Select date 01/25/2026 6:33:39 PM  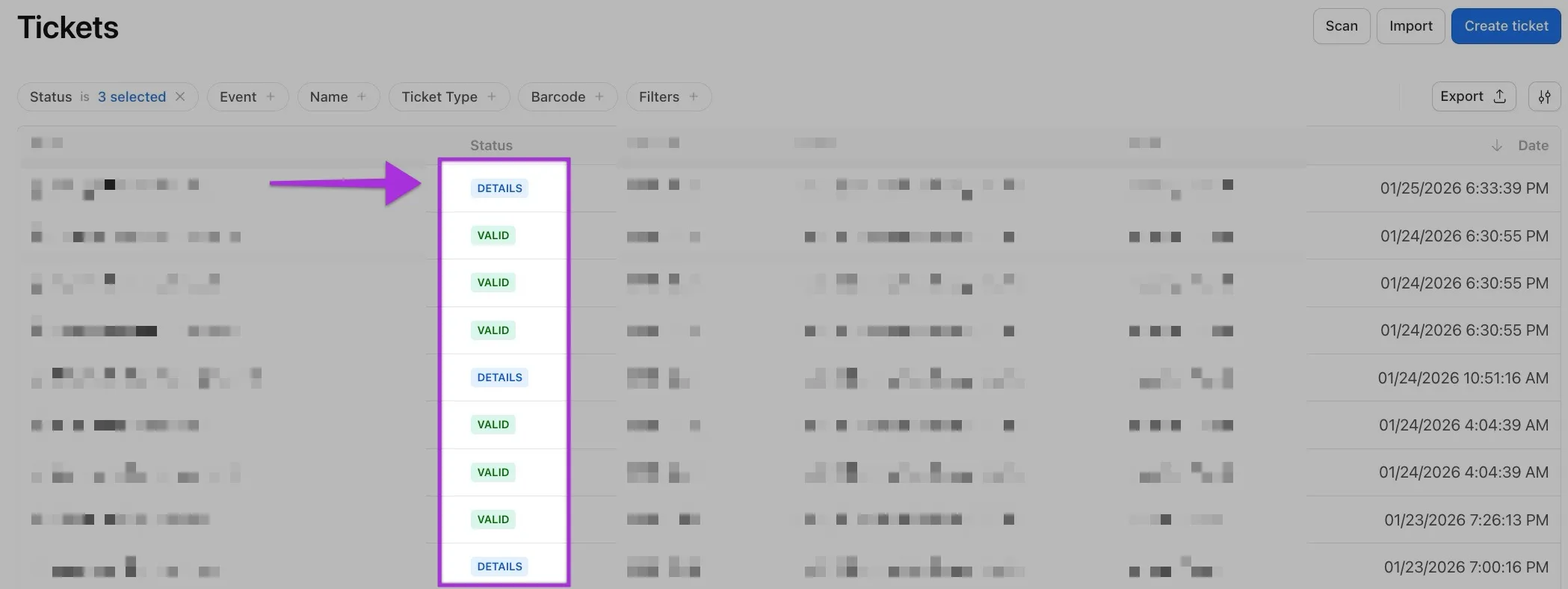pos(1464,188)
